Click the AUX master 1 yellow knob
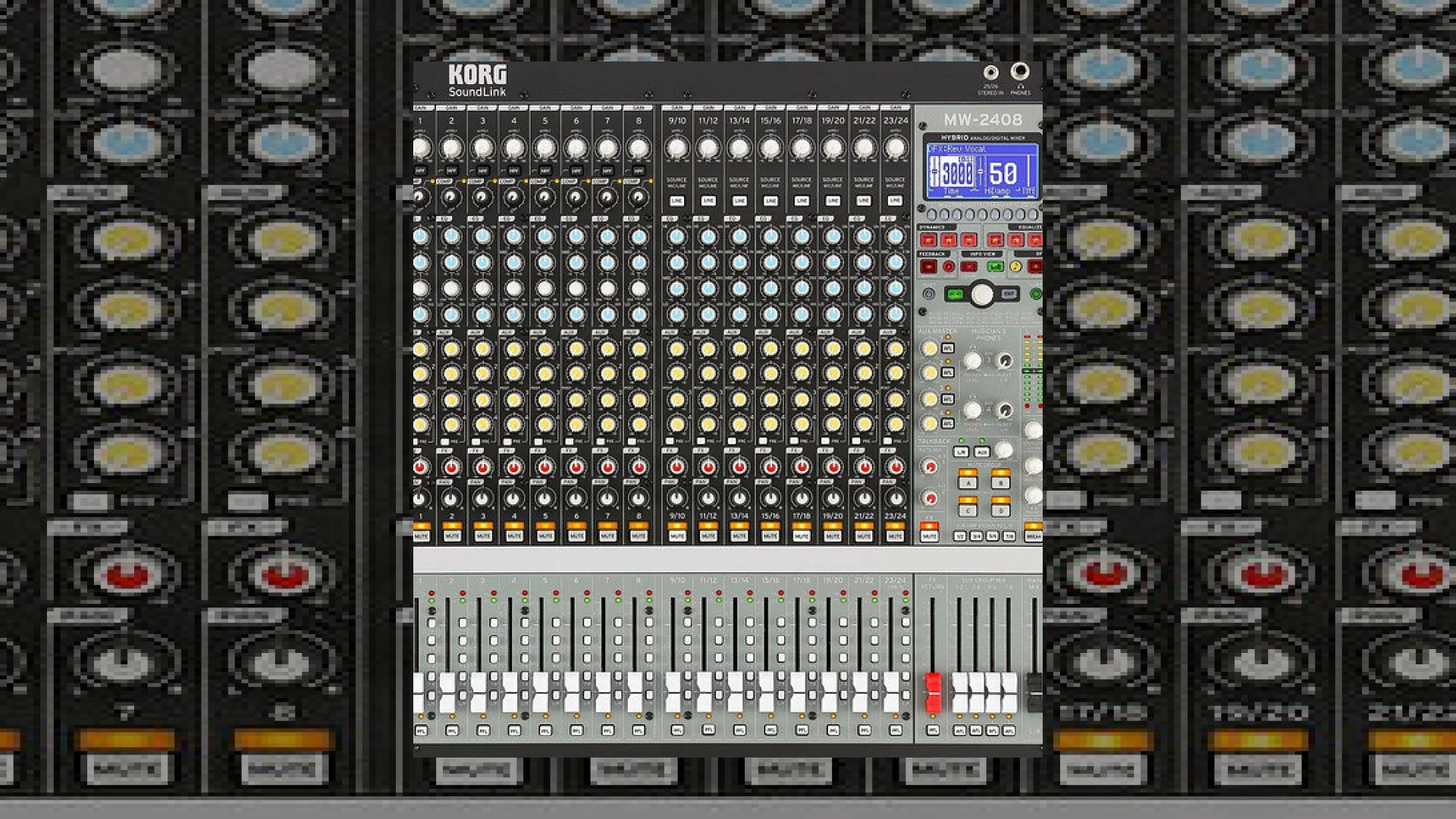This screenshot has height=819, width=1456. point(929,349)
